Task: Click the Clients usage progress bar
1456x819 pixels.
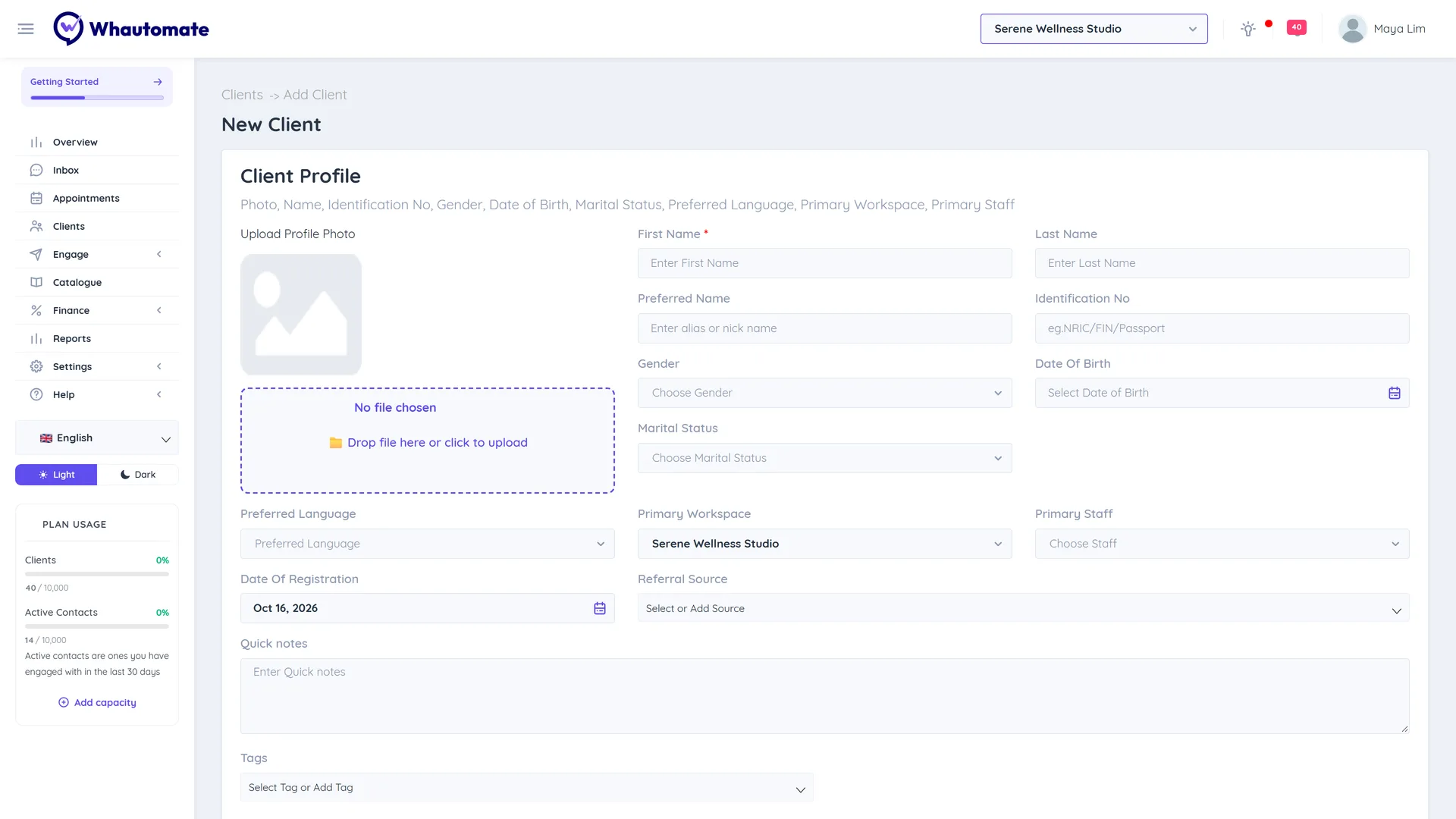Action: coord(97,574)
